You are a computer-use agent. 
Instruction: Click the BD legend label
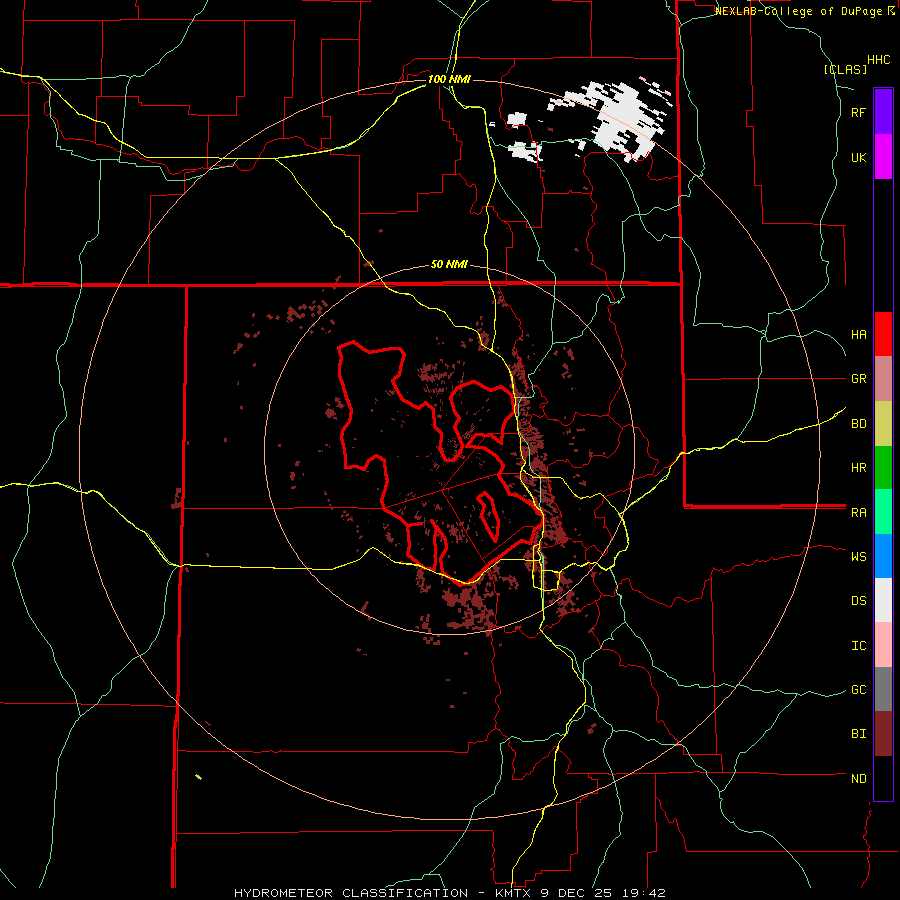[x=858, y=424]
